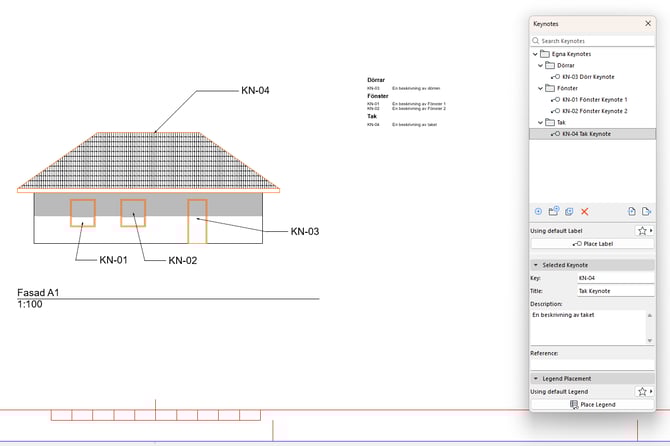Click the Search Keynotes field
Image resolution: width=670 pixels, height=446 pixels.
tap(595, 41)
